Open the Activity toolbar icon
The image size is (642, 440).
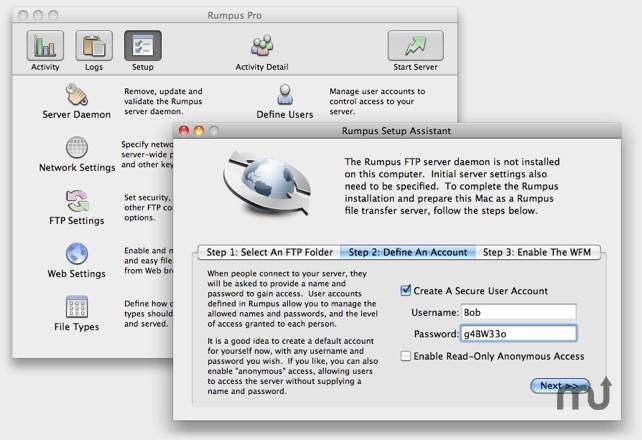[45, 45]
